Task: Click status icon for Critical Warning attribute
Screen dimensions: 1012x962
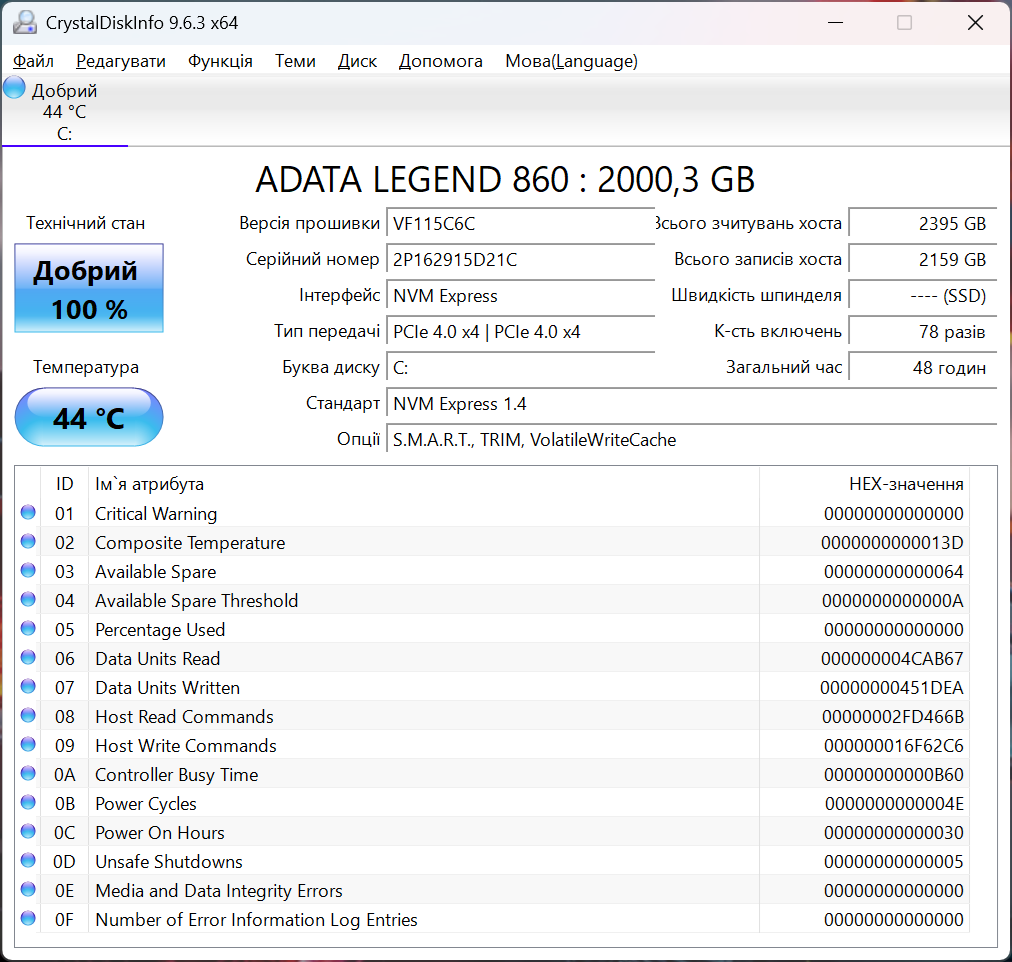Action: point(28,513)
